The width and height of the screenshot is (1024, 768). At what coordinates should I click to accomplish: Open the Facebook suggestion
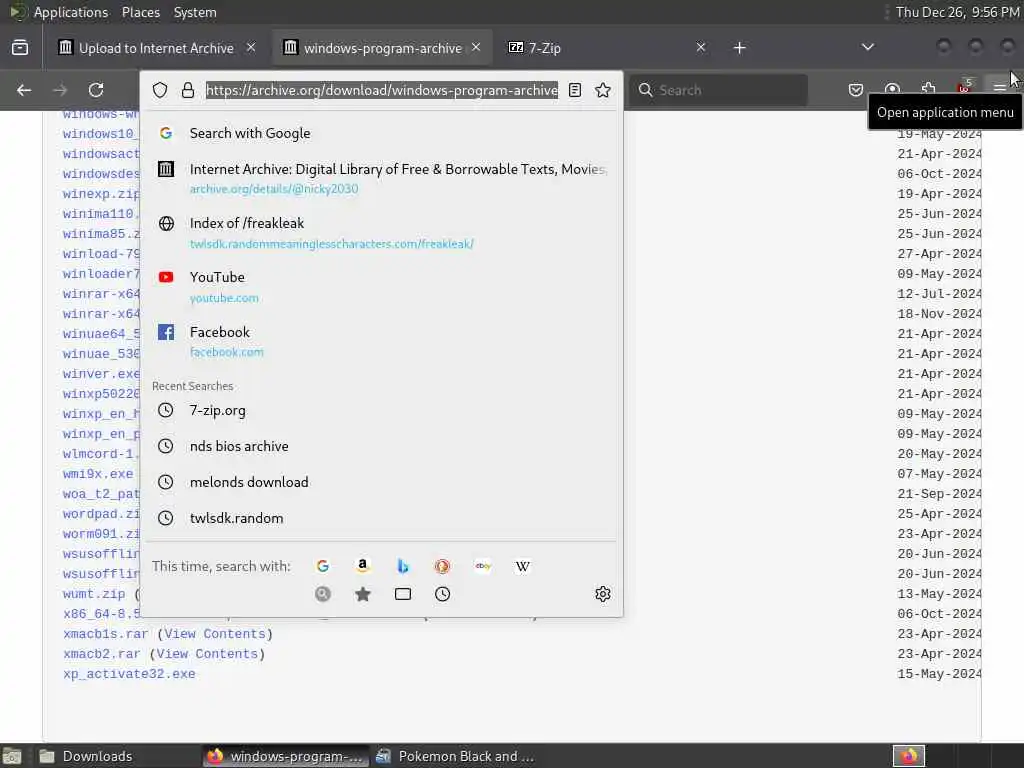[381, 342]
